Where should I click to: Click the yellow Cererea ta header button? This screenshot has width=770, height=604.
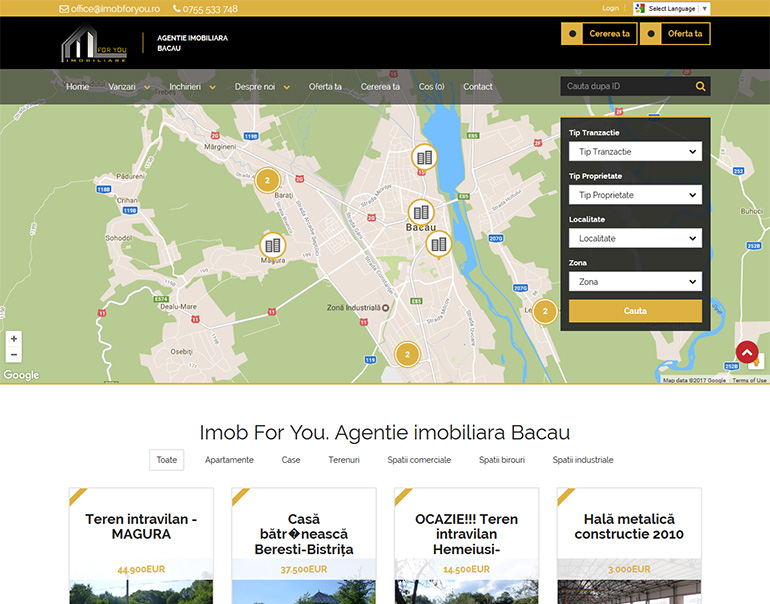pos(599,34)
